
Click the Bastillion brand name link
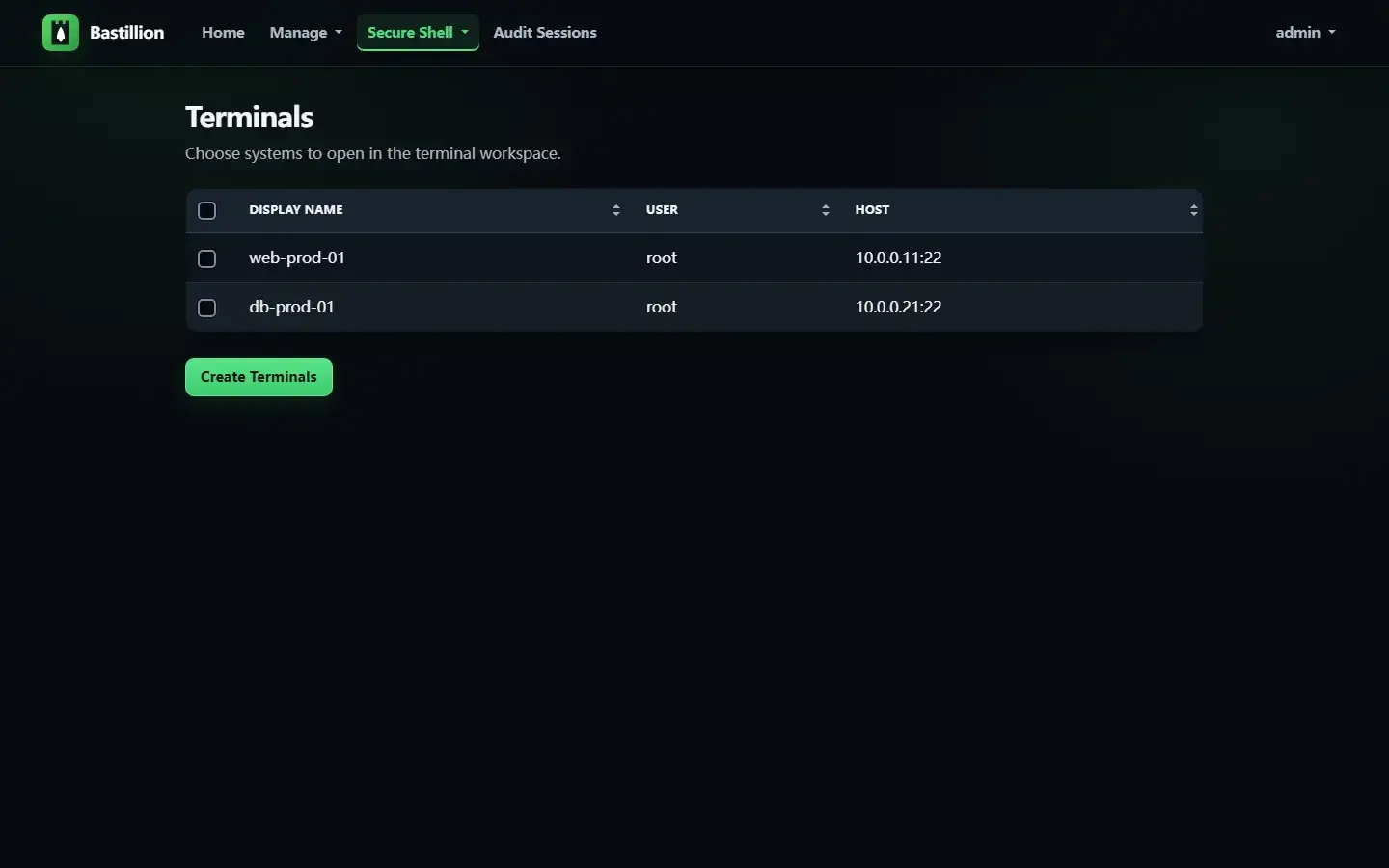126,33
